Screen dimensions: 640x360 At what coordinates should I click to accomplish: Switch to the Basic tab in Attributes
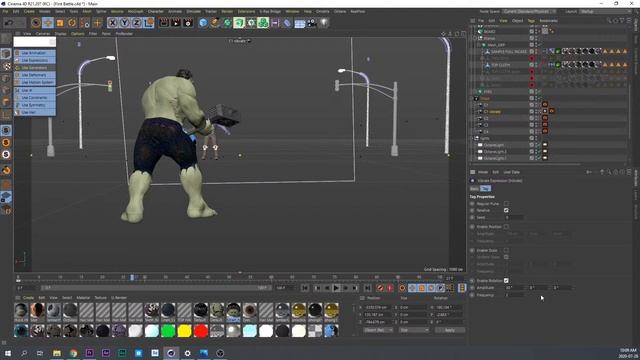coord(474,189)
